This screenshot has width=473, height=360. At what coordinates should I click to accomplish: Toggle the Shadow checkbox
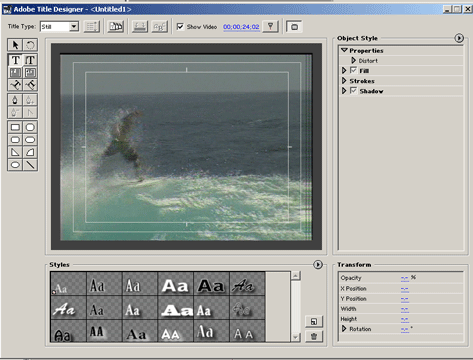coord(353,91)
